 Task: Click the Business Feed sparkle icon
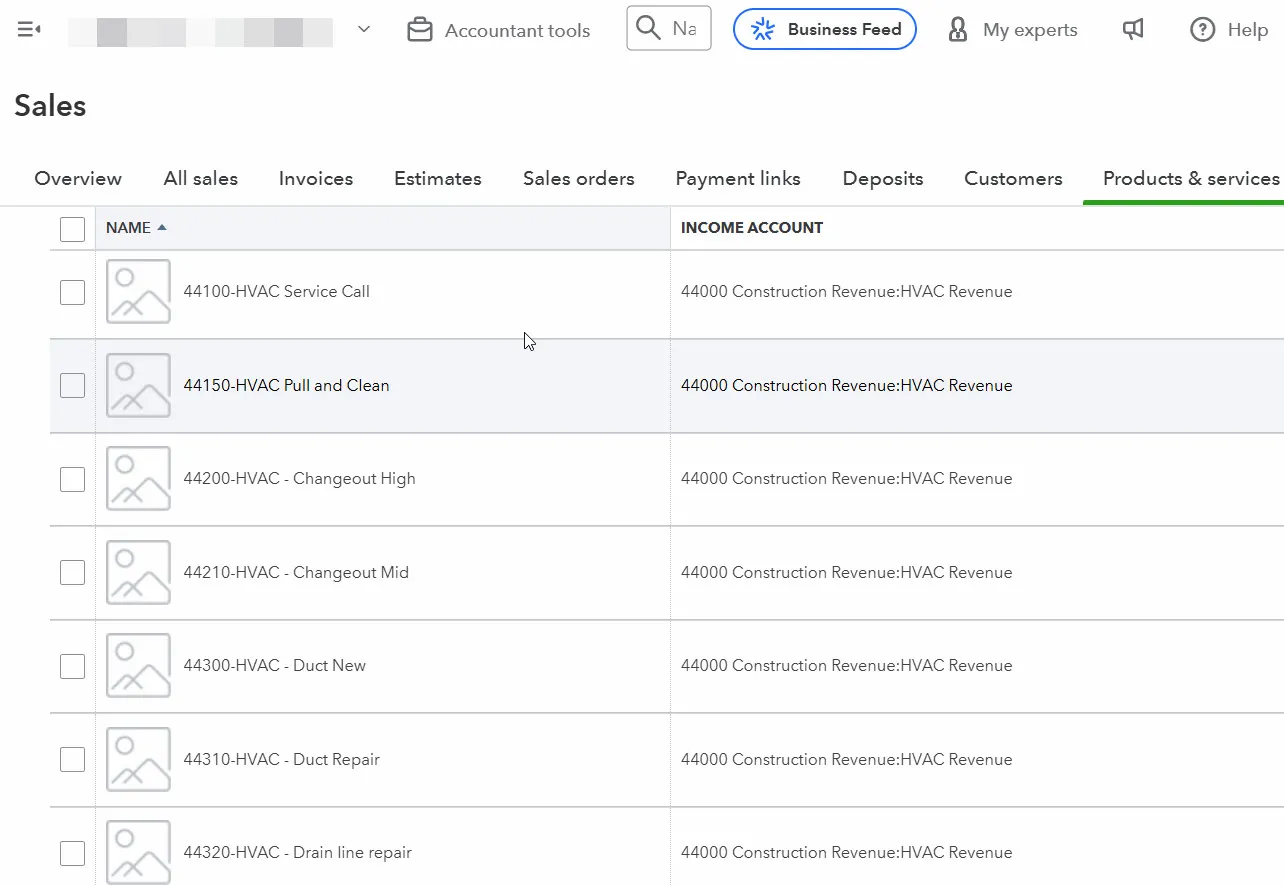[763, 30]
